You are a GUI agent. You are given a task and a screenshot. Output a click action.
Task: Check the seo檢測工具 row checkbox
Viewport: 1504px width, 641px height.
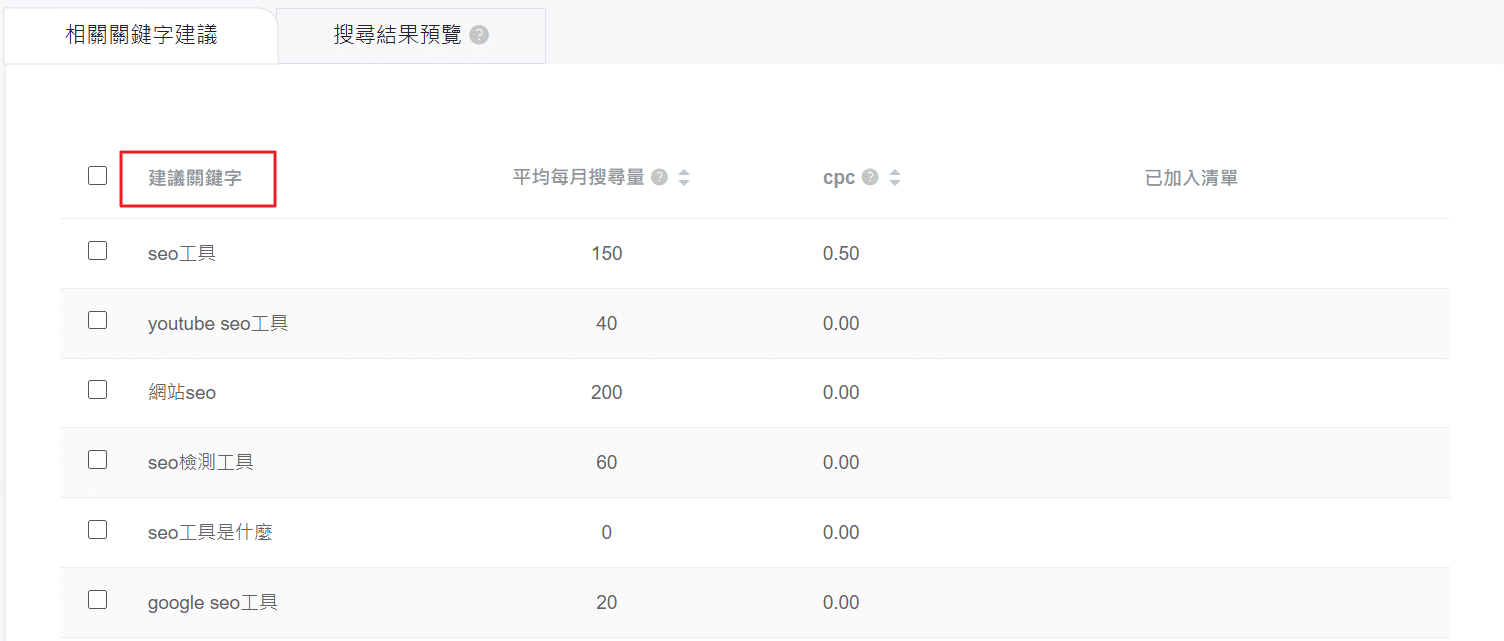(97, 460)
